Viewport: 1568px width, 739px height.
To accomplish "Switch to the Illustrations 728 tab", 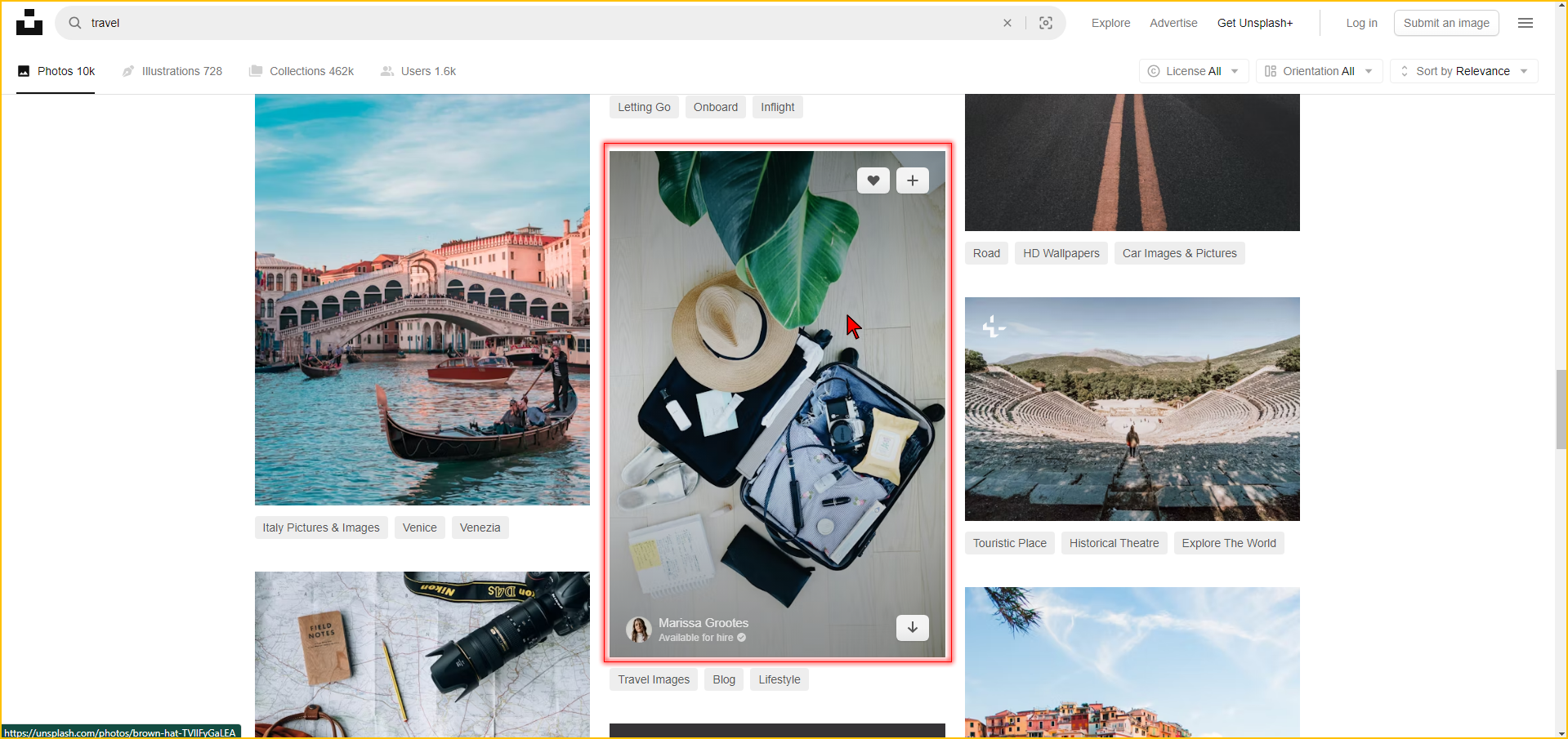I will coord(172,71).
